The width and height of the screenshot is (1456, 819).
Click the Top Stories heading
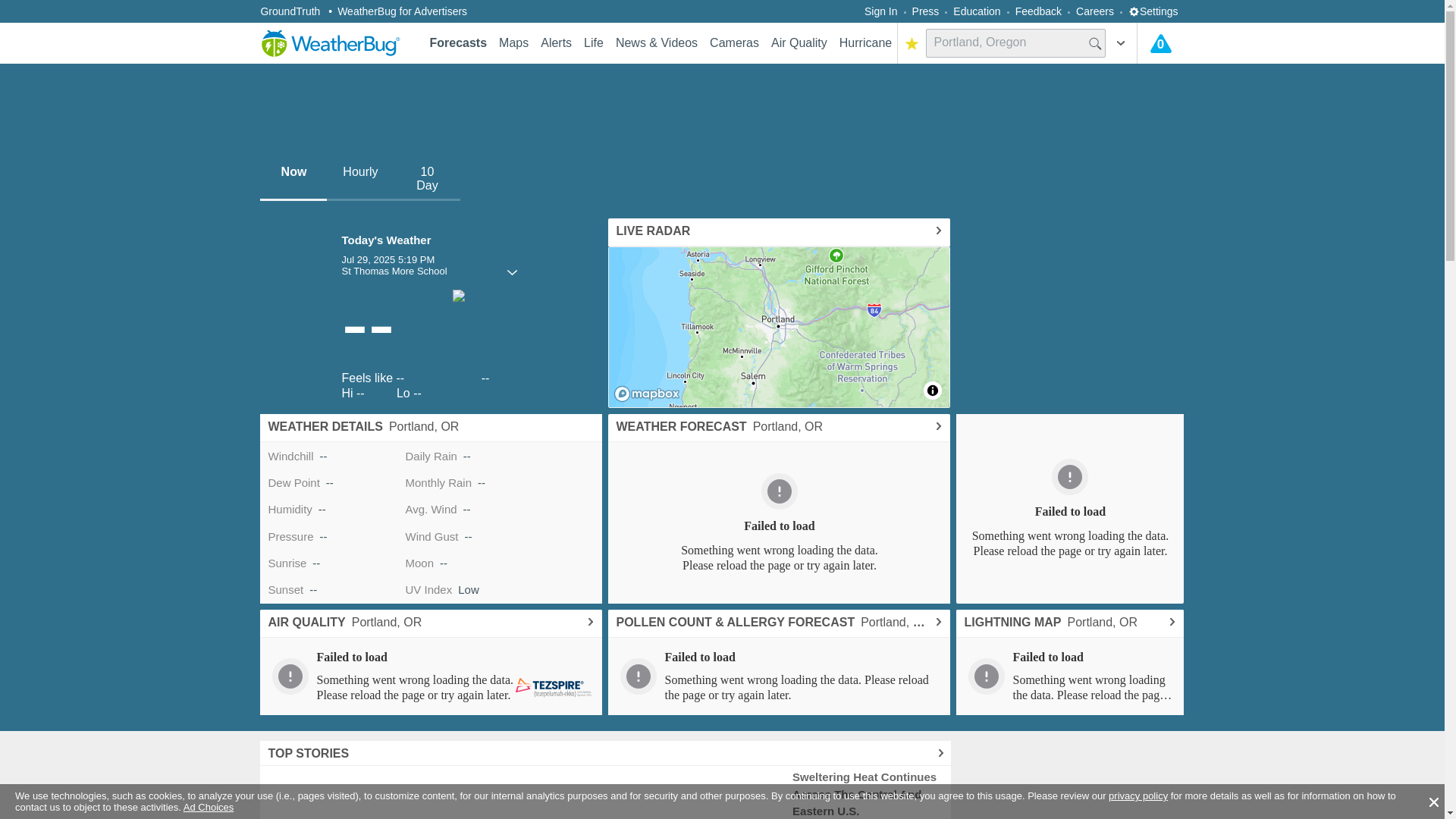(x=308, y=754)
